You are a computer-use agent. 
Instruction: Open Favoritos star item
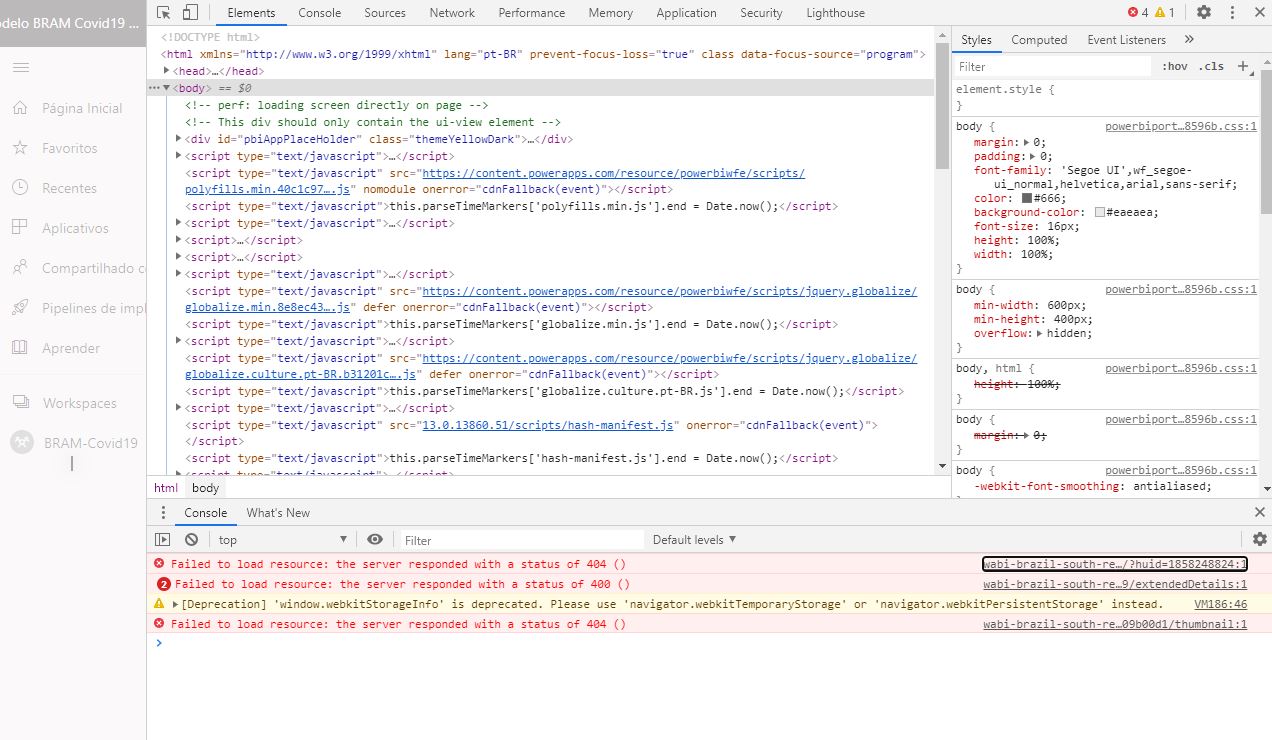coord(56,148)
